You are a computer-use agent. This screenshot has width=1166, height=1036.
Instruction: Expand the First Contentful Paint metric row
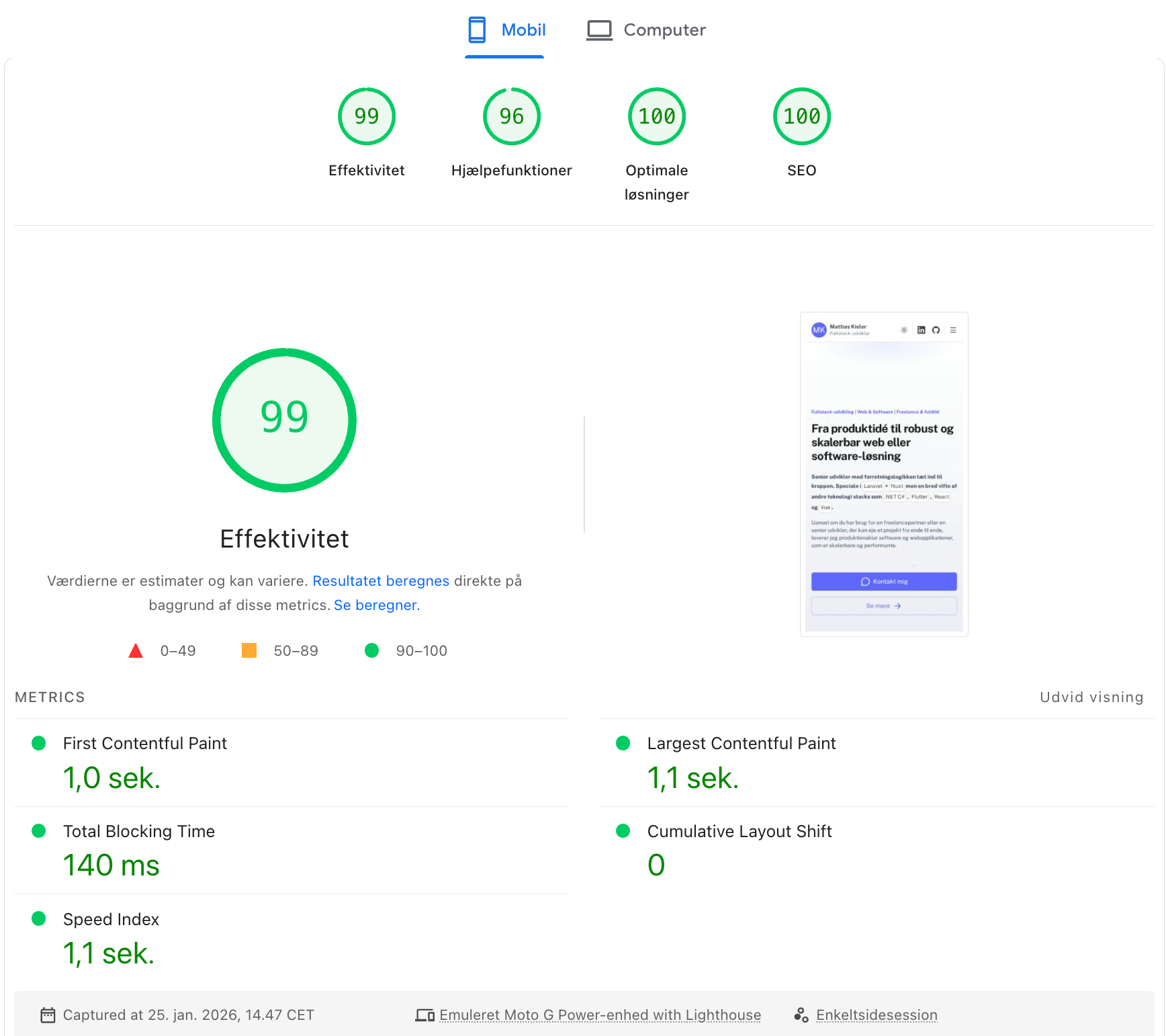tap(144, 743)
